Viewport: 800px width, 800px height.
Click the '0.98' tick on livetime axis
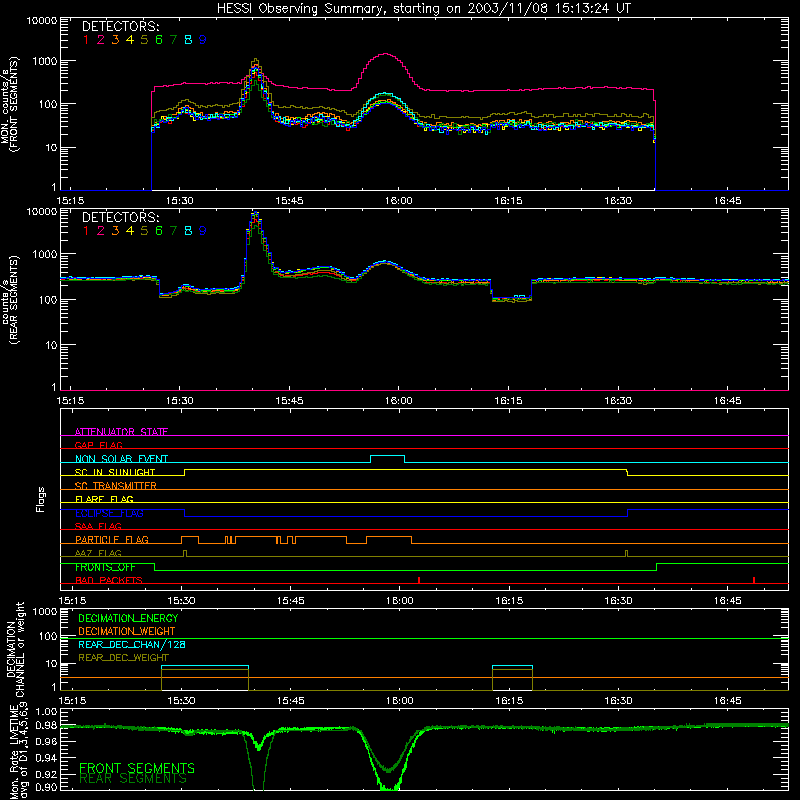click(46, 726)
